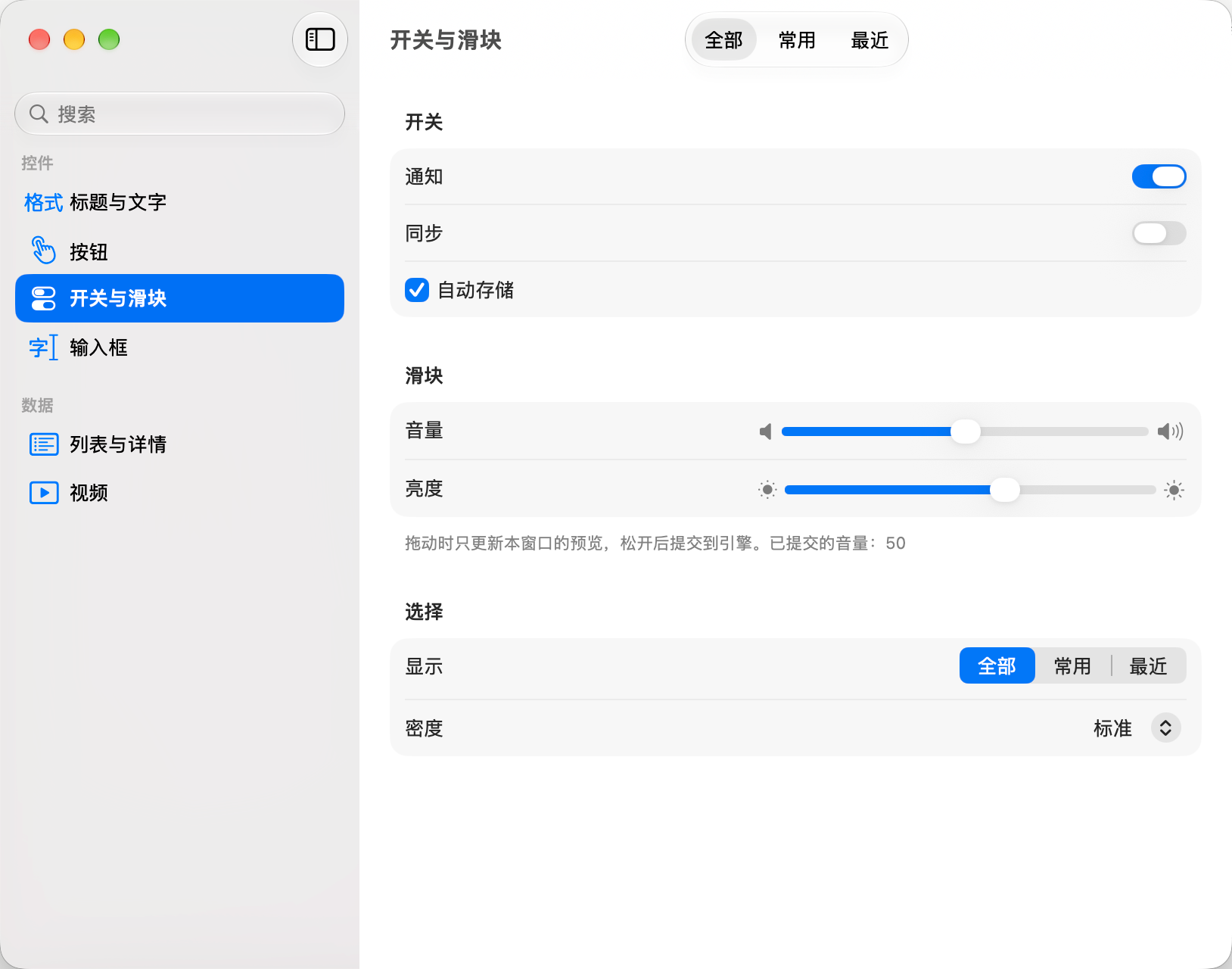Open 标题与文字 in the sidebar
Screen dimensions: 1232x969
(179, 202)
